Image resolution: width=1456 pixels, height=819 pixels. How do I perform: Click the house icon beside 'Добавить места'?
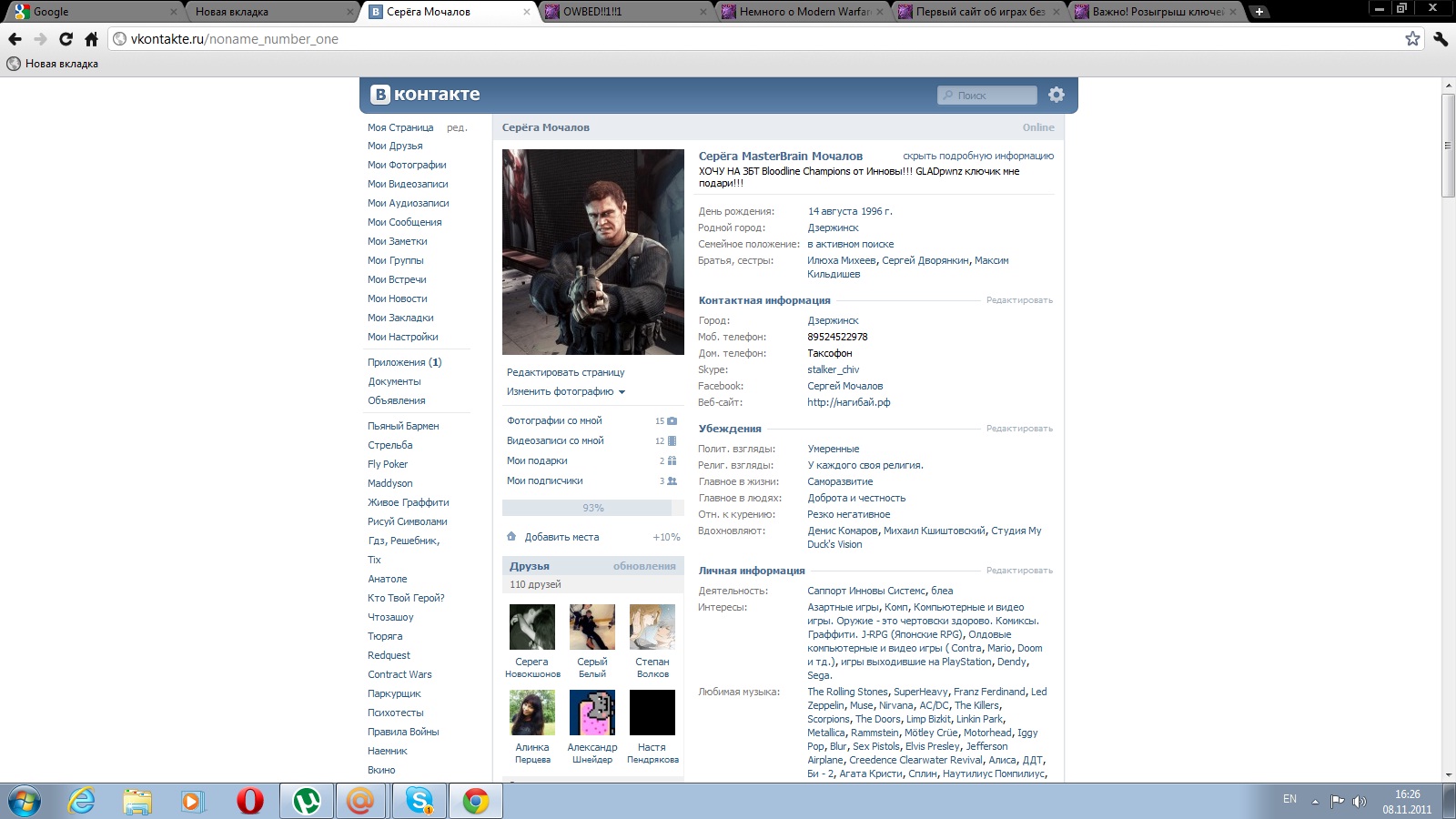pyautogui.click(x=511, y=537)
